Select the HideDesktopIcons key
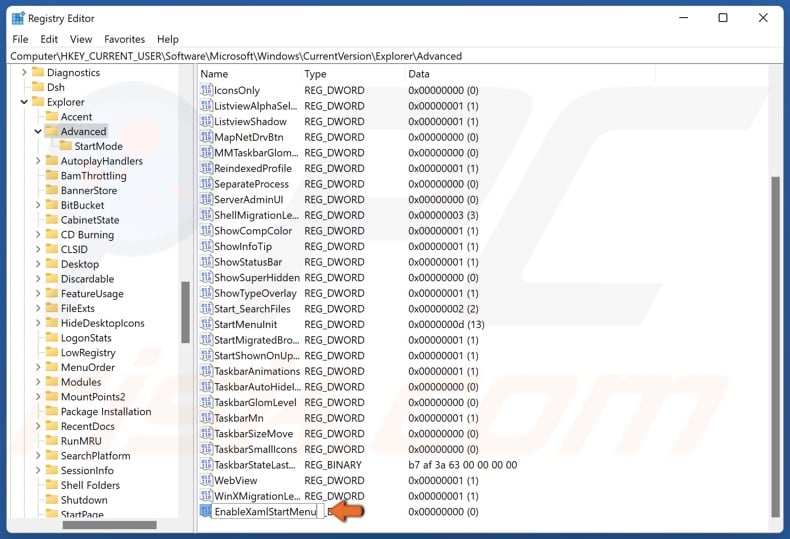This screenshot has width=790, height=539. (x=102, y=323)
